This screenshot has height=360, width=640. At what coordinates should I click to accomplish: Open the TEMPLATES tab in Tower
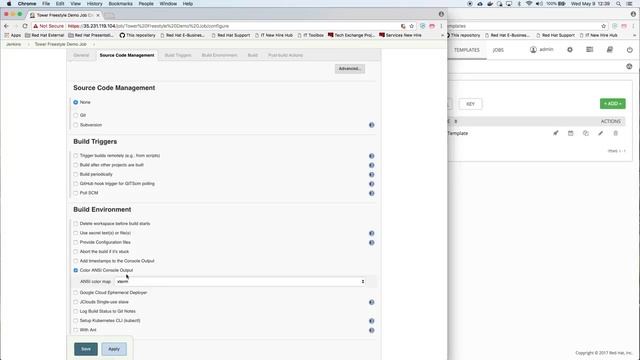pyautogui.click(x=467, y=50)
